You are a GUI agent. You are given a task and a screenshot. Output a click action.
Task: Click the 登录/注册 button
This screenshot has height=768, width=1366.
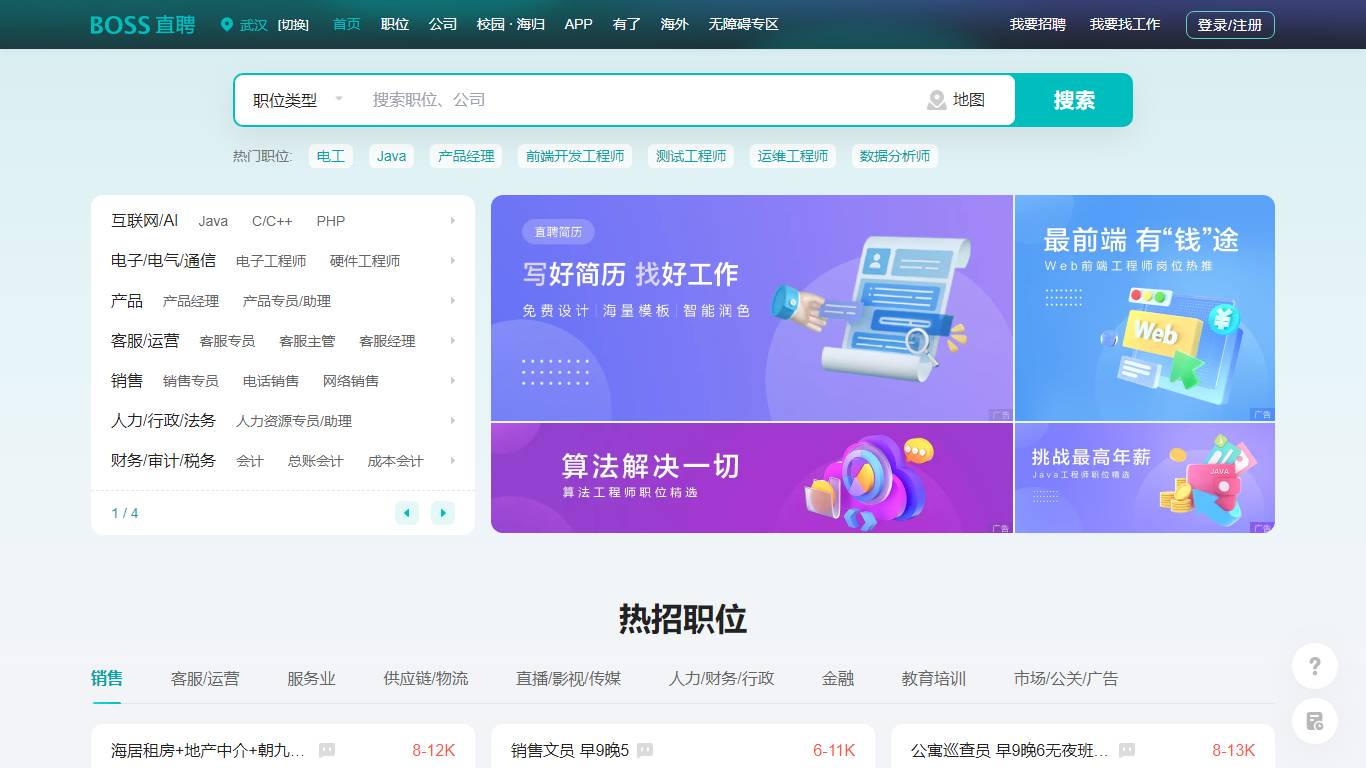[x=1230, y=24]
